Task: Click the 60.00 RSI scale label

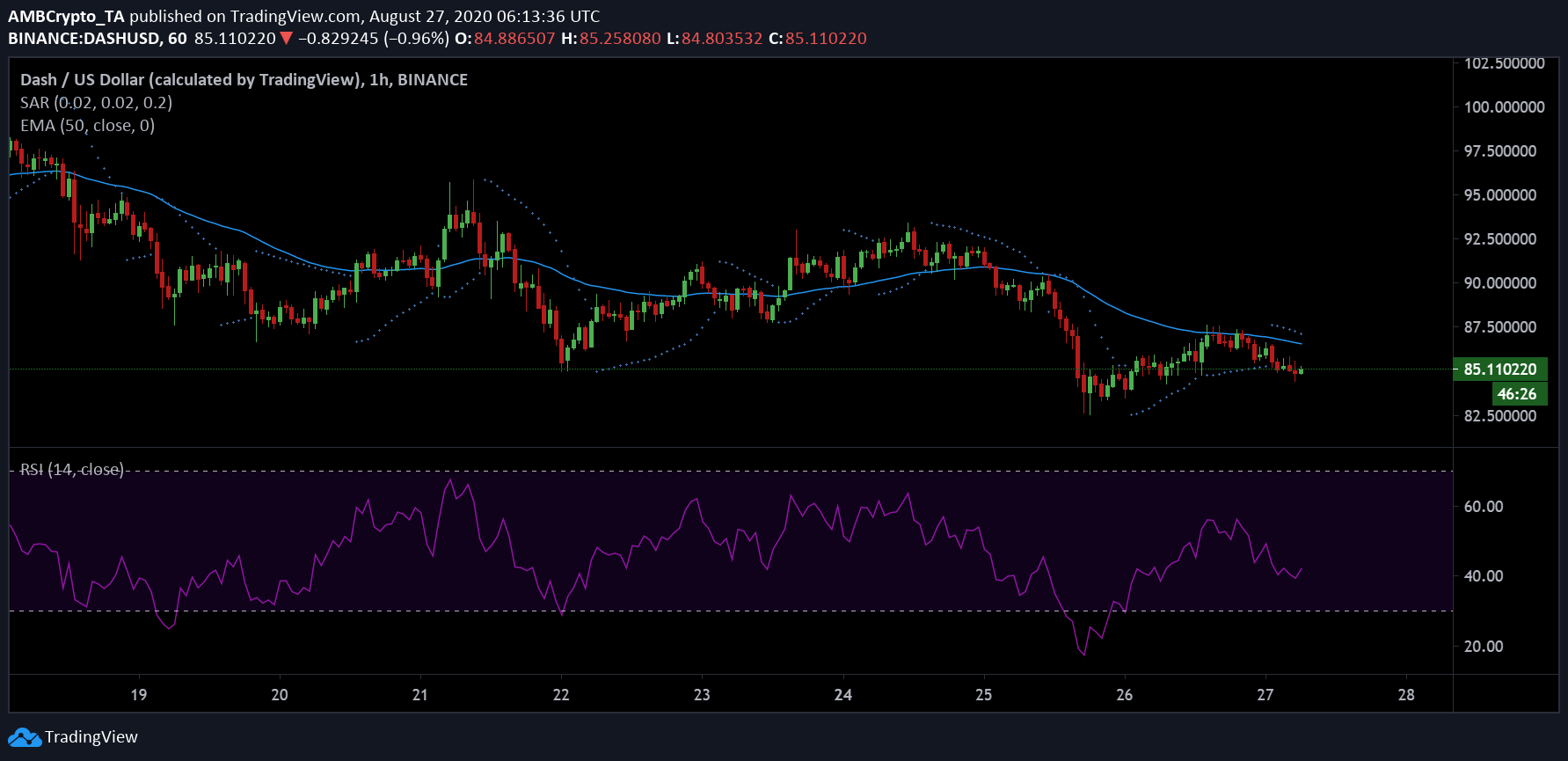Action: click(x=1483, y=507)
